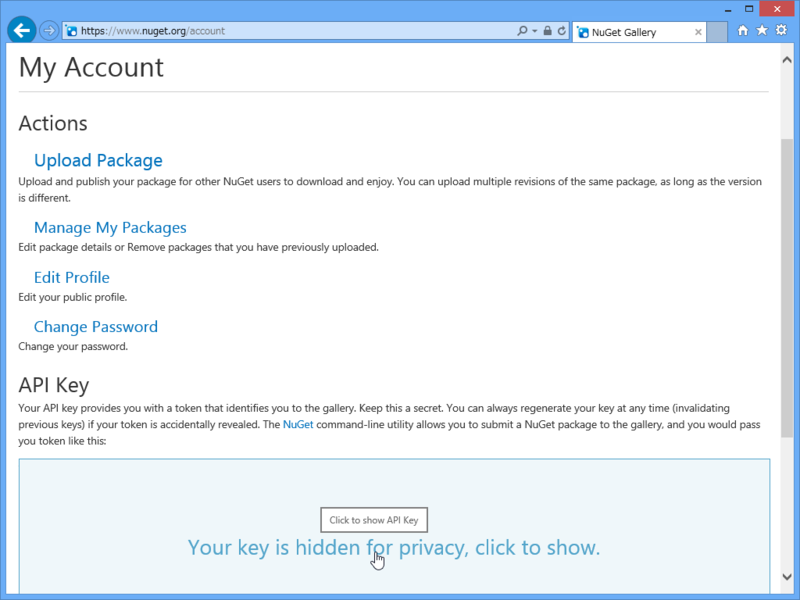
Task: Open the Upload Package link
Action: 97,160
